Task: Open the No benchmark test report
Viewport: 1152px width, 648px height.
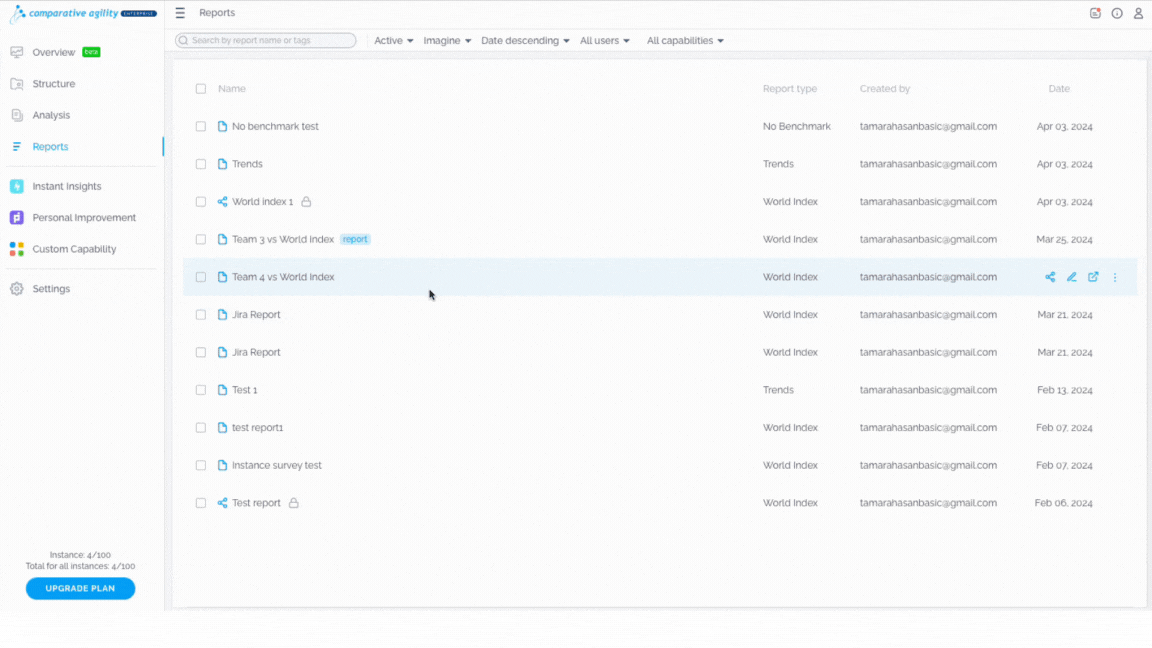Action: coord(276,126)
